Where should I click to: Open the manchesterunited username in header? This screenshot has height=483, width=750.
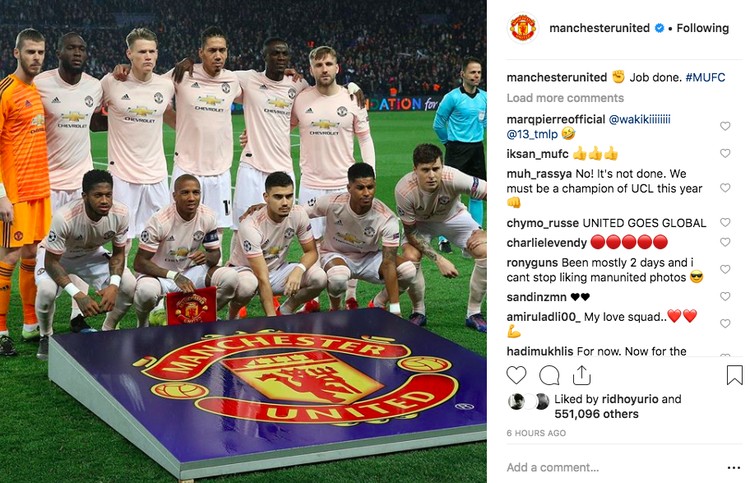click(x=599, y=28)
